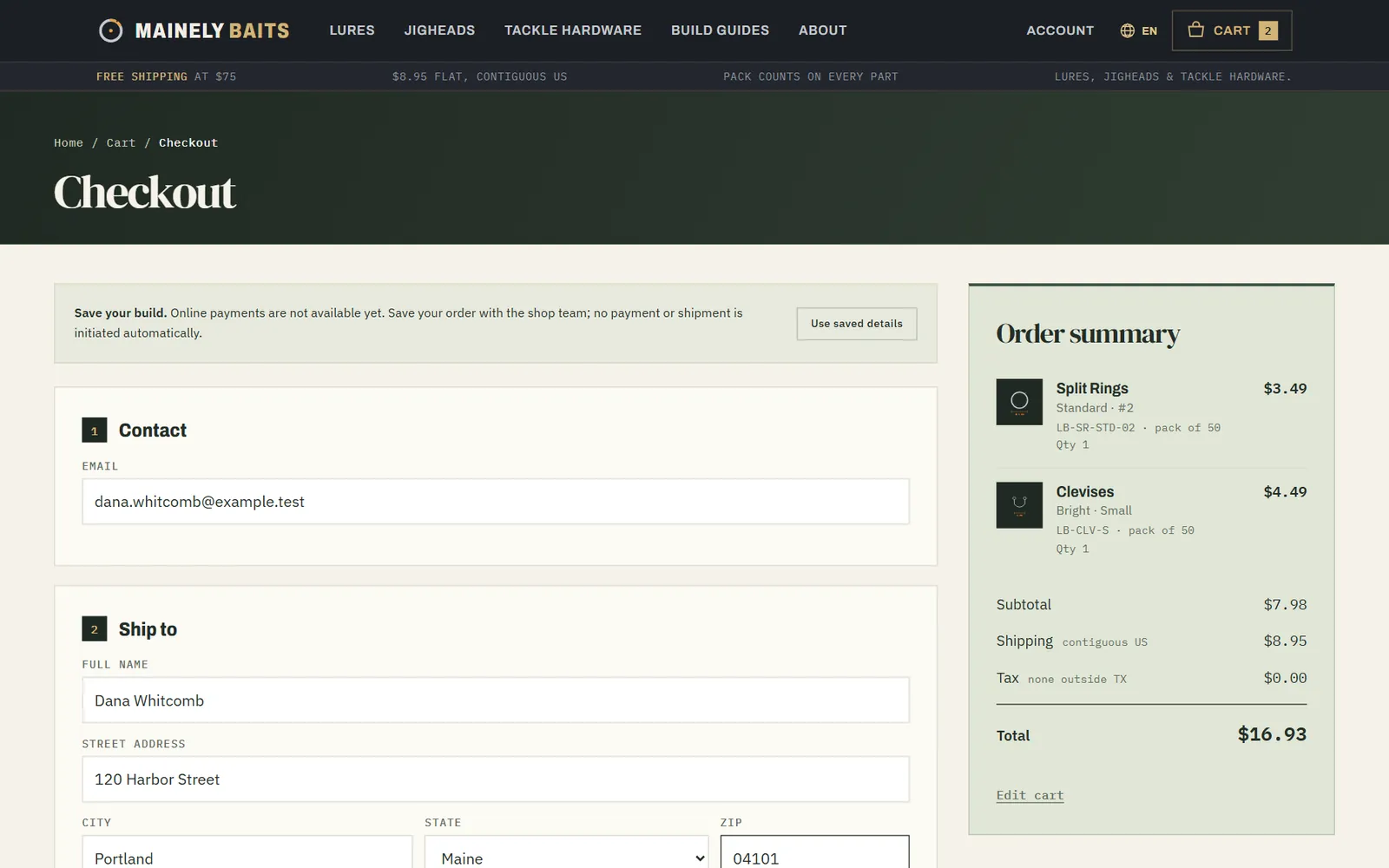The height and width of the screenshot is (868, 1389).
Task: Click the Subtotal amount $7.98
Action: (x=1285, y=605)
